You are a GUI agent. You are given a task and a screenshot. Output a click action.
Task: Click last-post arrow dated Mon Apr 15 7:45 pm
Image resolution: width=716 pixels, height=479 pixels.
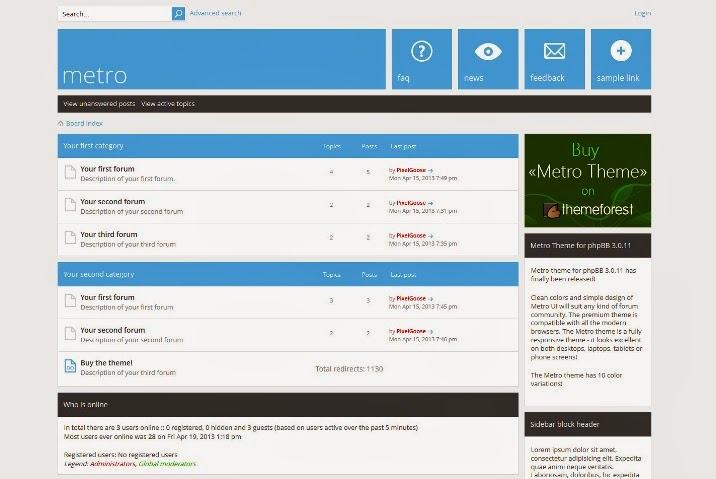coord(431,299)
